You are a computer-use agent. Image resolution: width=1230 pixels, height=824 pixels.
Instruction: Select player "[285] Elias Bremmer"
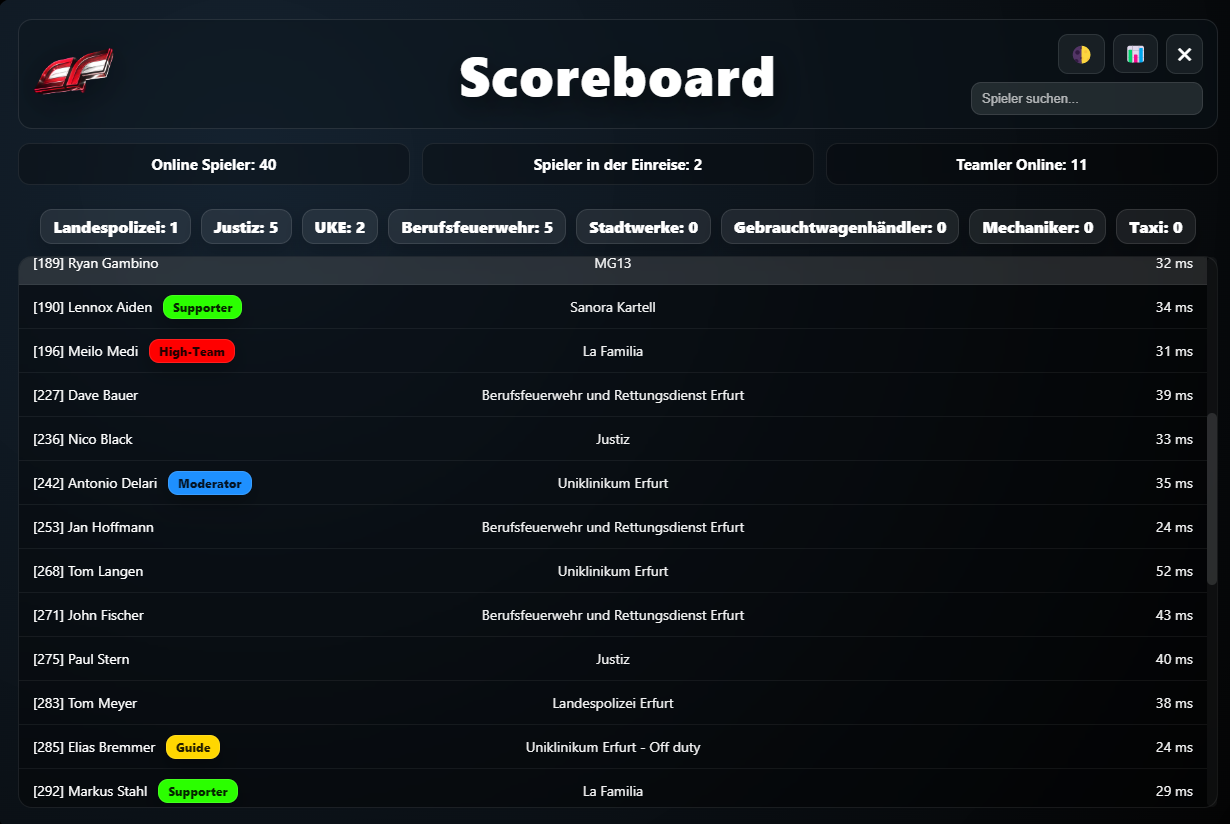point(612,747)
